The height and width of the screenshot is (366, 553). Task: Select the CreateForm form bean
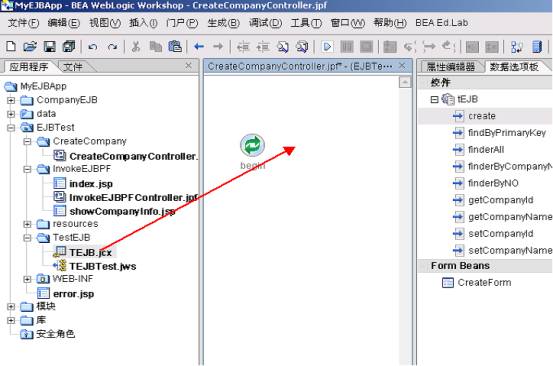(484, 282)
